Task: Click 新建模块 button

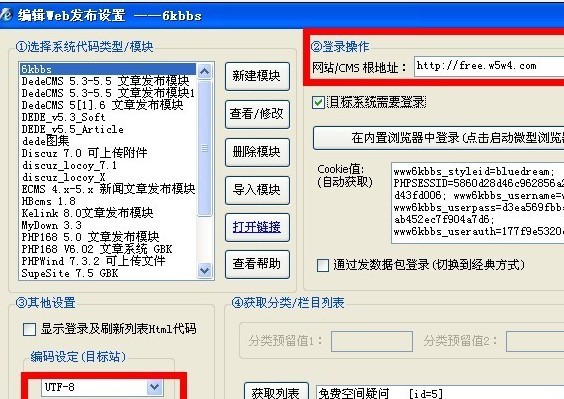Action: pos(257,76)
